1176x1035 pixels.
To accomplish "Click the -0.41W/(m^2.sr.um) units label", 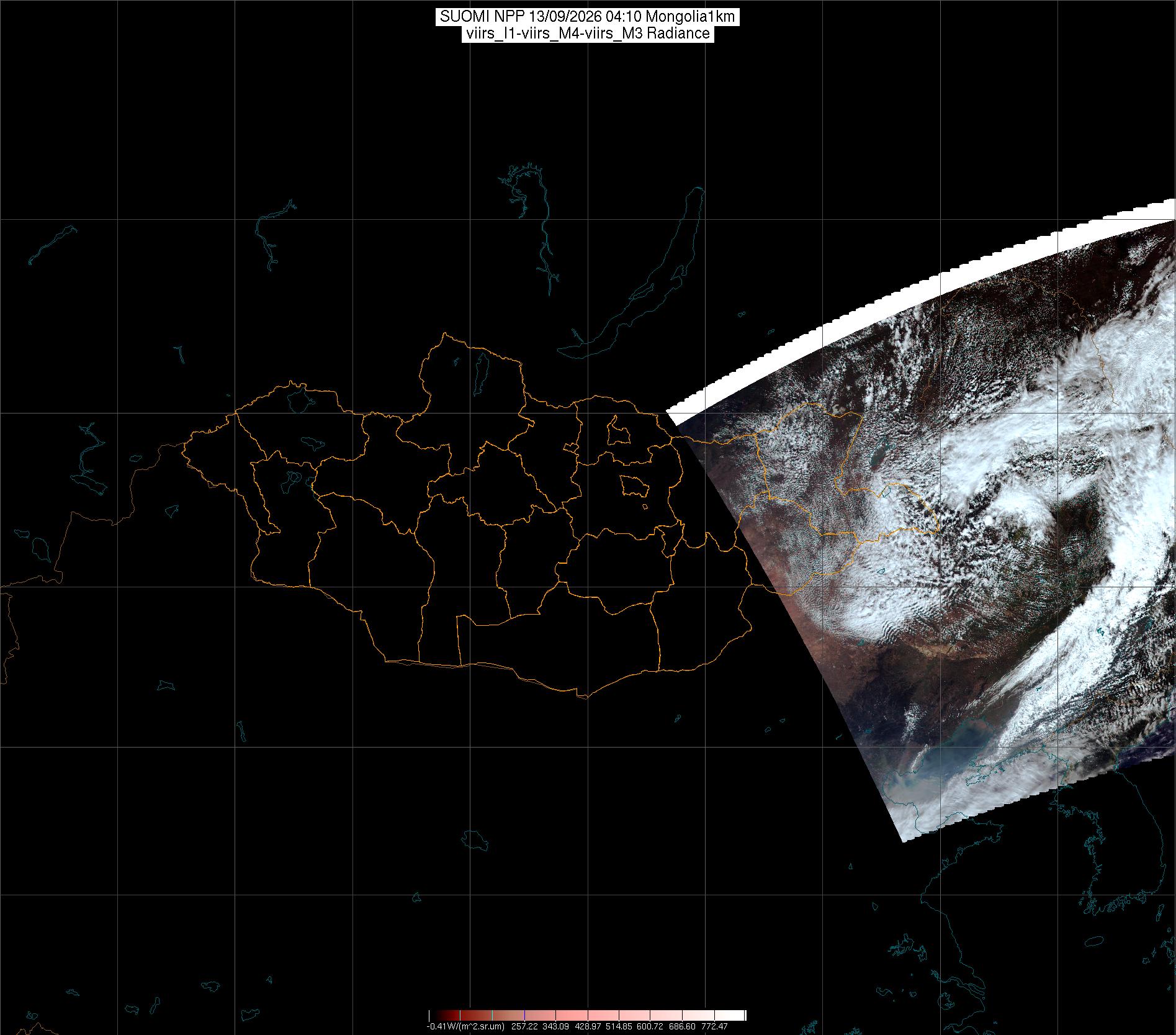I will [465, 1026].
